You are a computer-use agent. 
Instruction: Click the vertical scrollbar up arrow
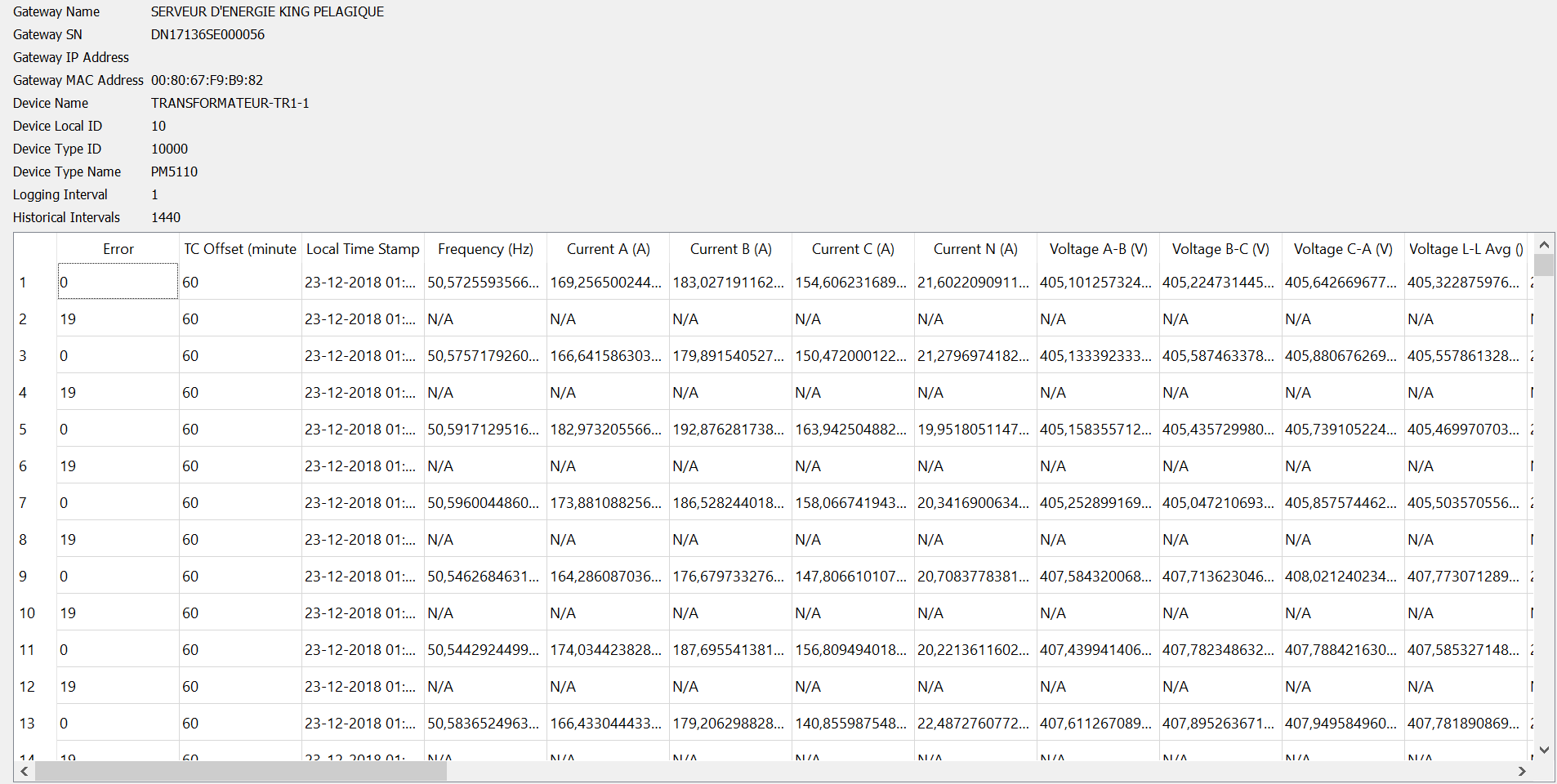pos(1543,244)
